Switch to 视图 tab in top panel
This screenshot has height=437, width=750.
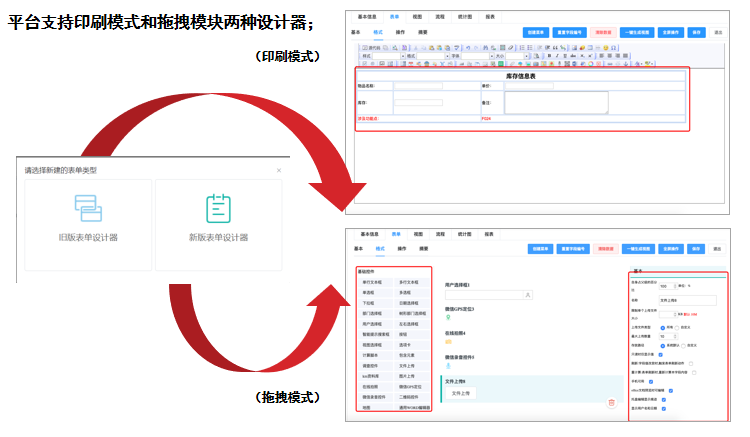point(418,18)
